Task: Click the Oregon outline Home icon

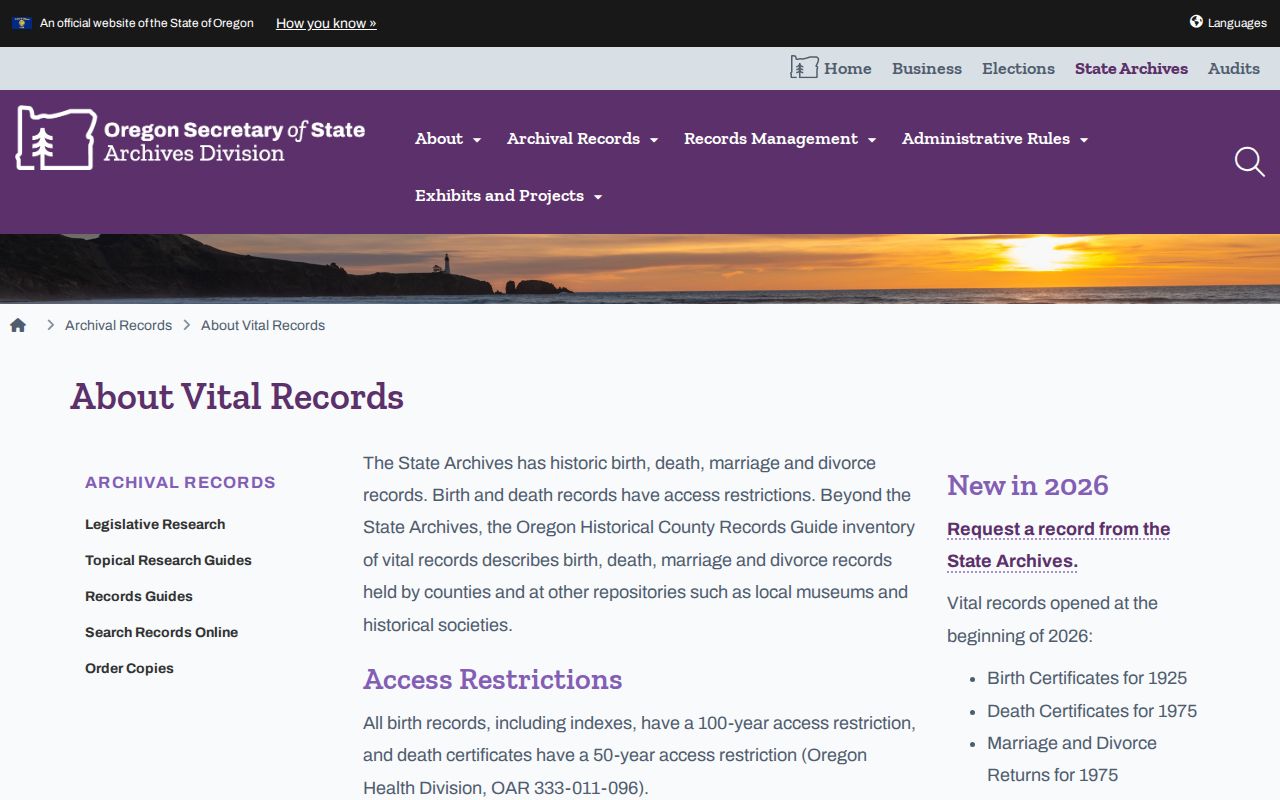Action: 804,68
